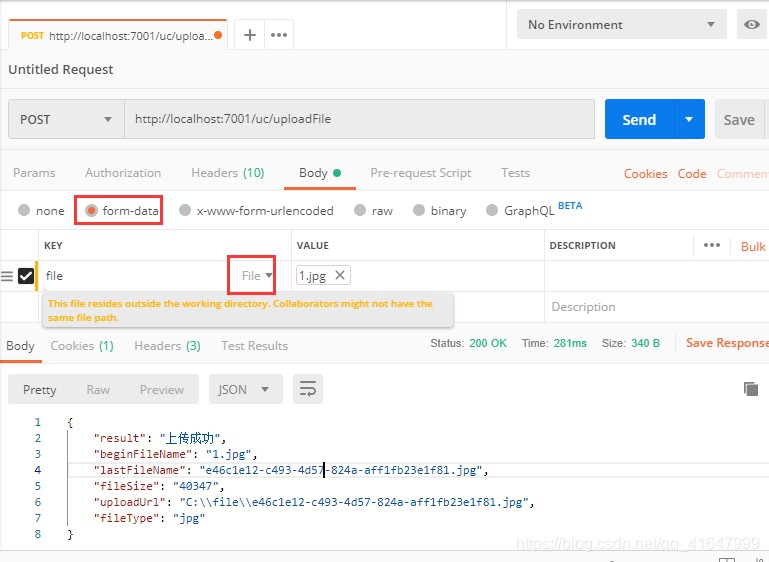769x562 pixels.
Task: Click the eye environment quick look icon
Action: (x=752, y=25)
